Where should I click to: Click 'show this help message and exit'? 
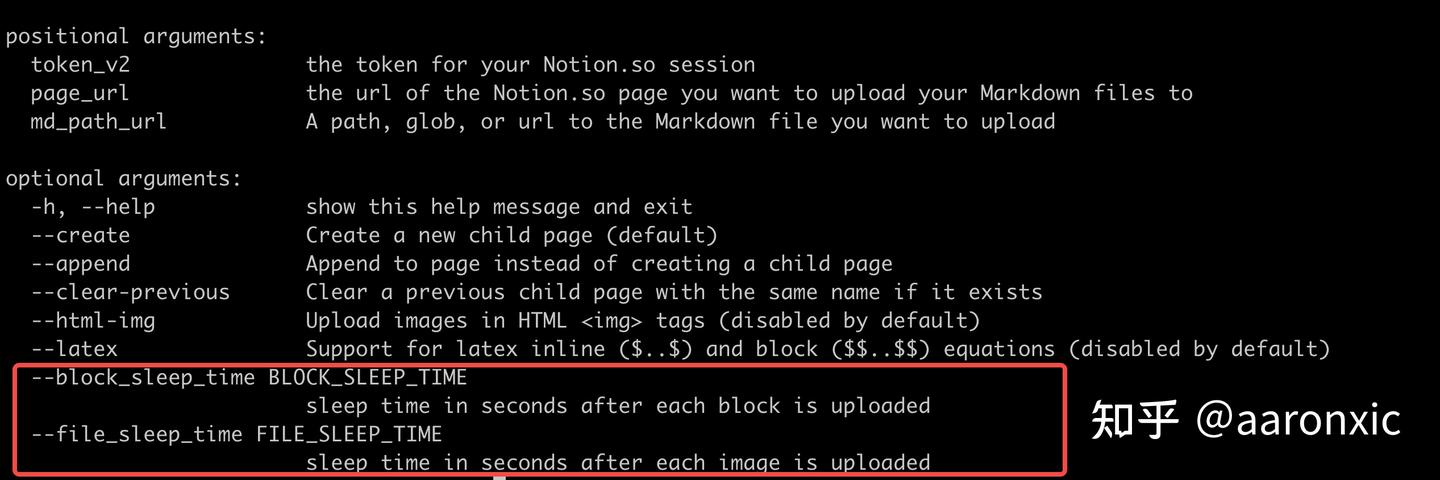(x=499, y=208)
